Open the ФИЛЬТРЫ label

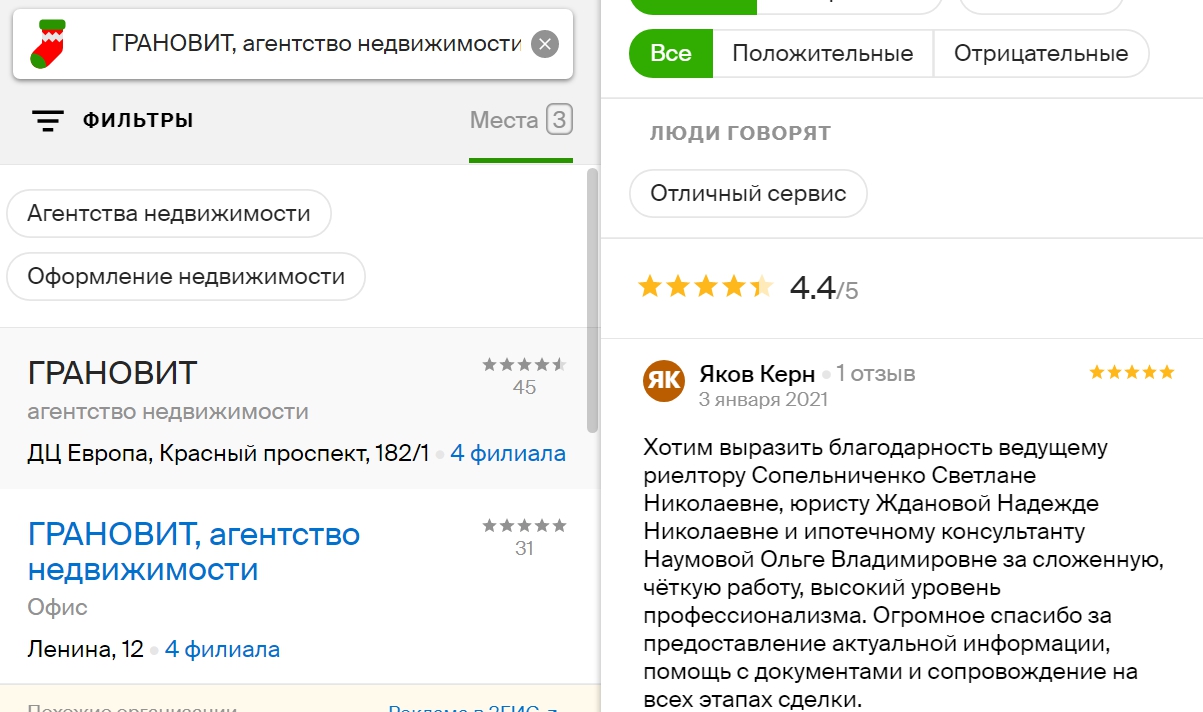(138, 121)
